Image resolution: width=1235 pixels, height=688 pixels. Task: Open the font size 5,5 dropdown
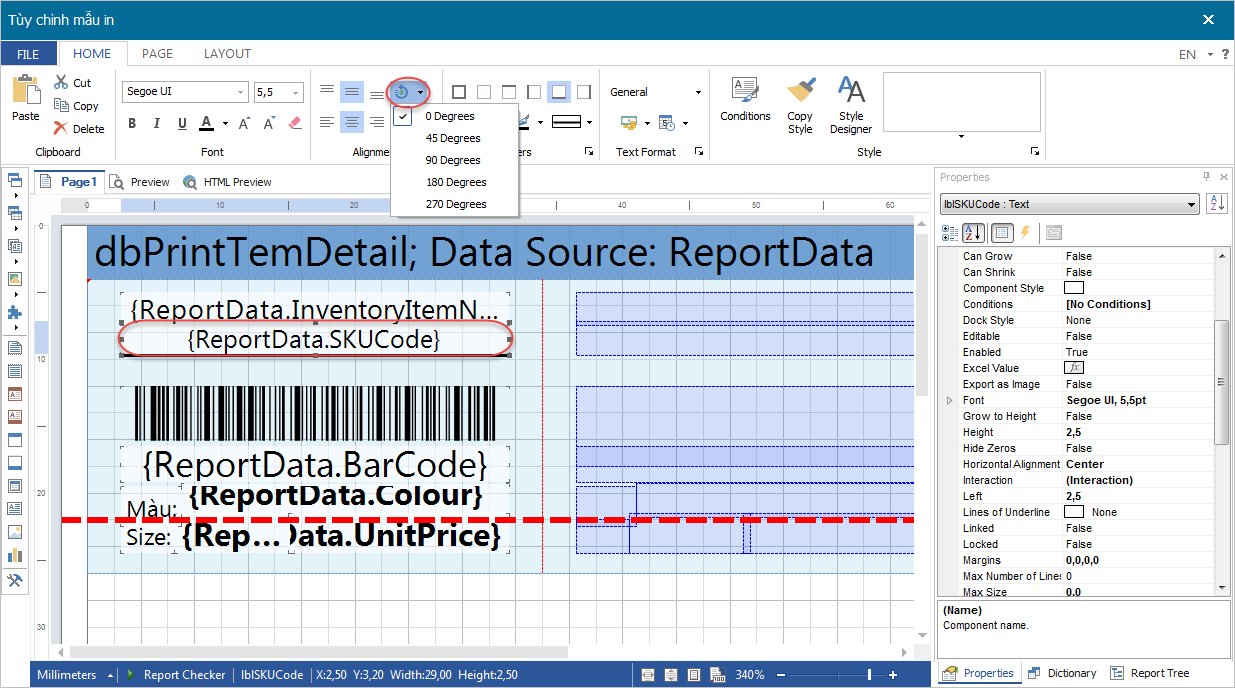point(296,92)
